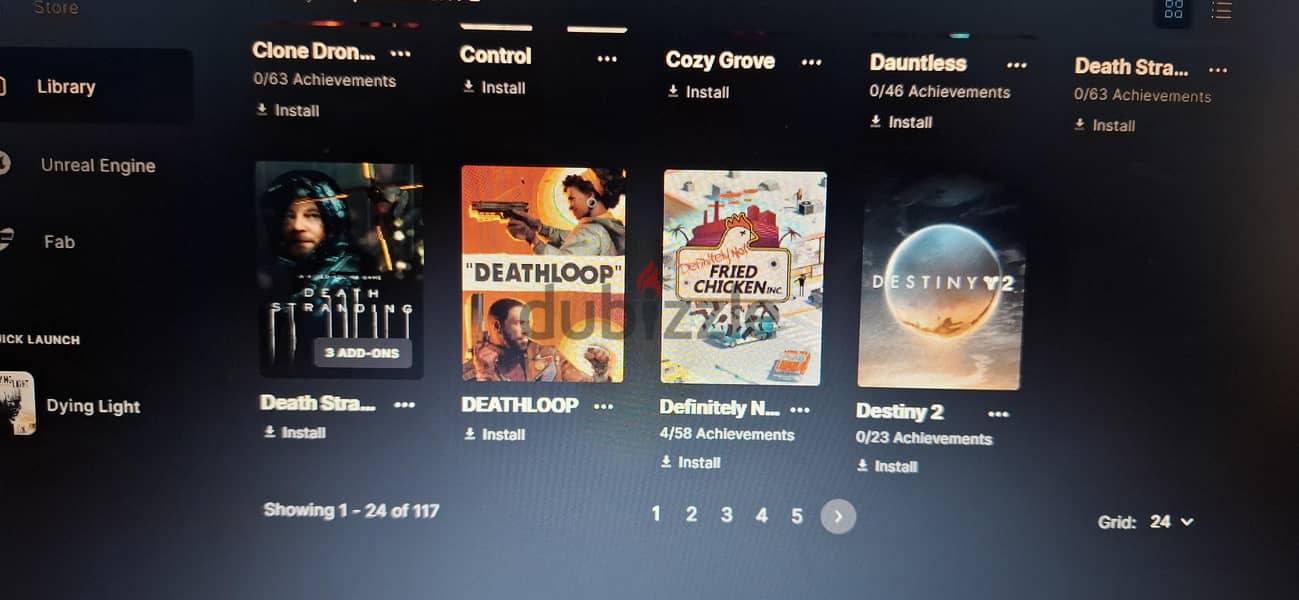Viewport: 1299px width, 600px height.
Task: Go to library page 1
Action: pyautogui.click(x=656, y=515)
